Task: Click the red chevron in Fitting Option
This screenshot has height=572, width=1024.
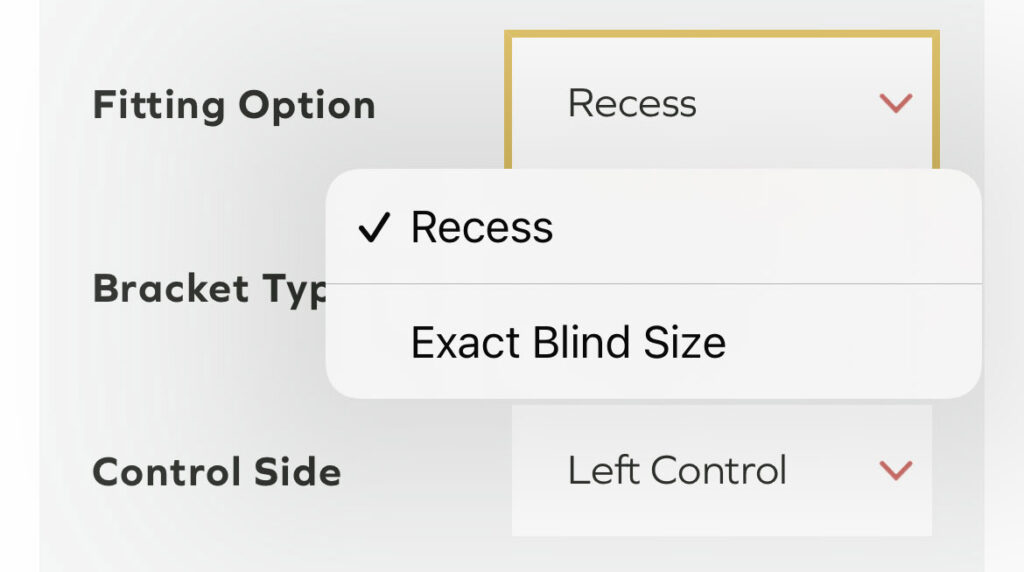Action: tap(895, 103)
